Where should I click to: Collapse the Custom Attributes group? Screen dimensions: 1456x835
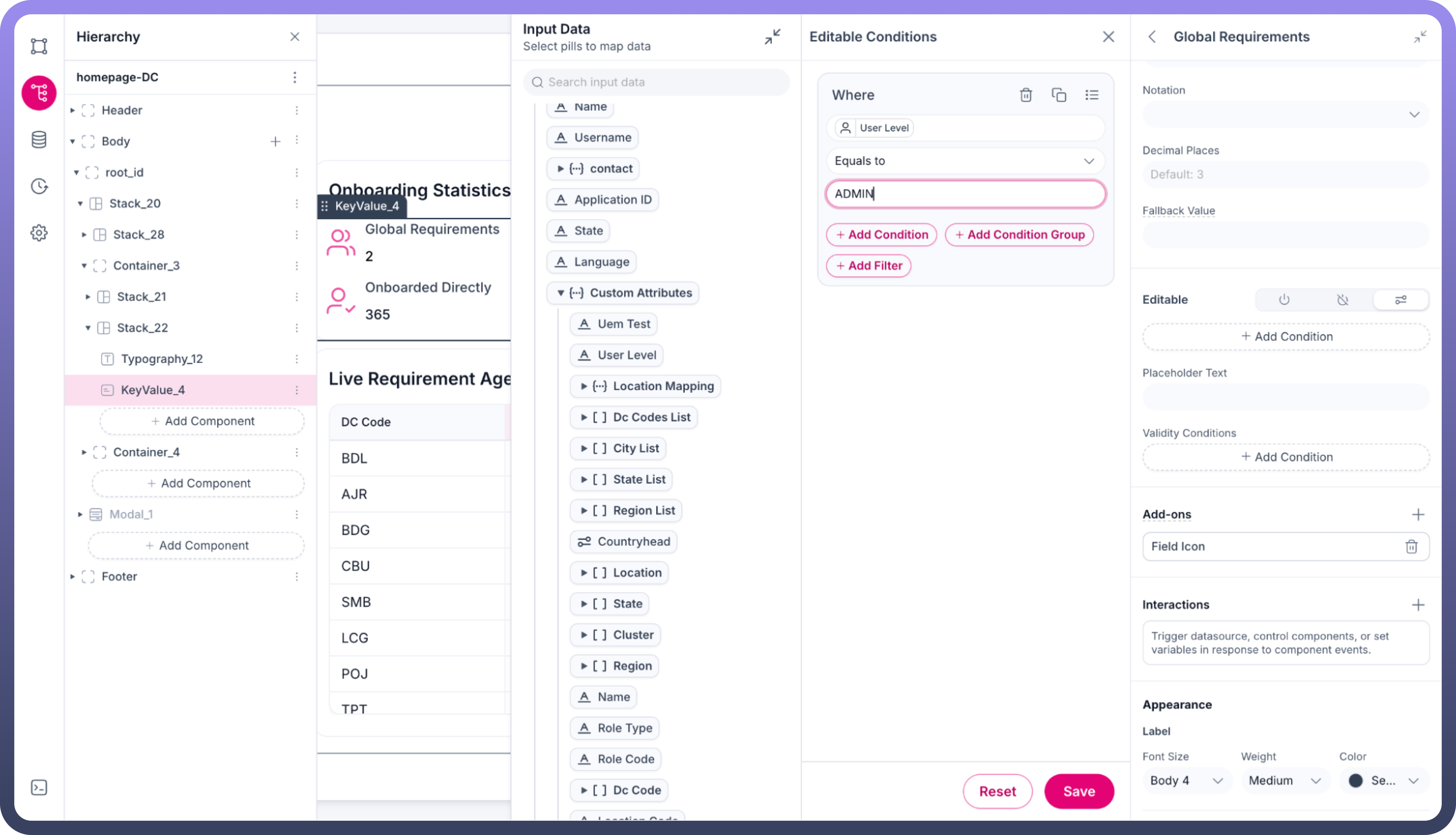561,293
